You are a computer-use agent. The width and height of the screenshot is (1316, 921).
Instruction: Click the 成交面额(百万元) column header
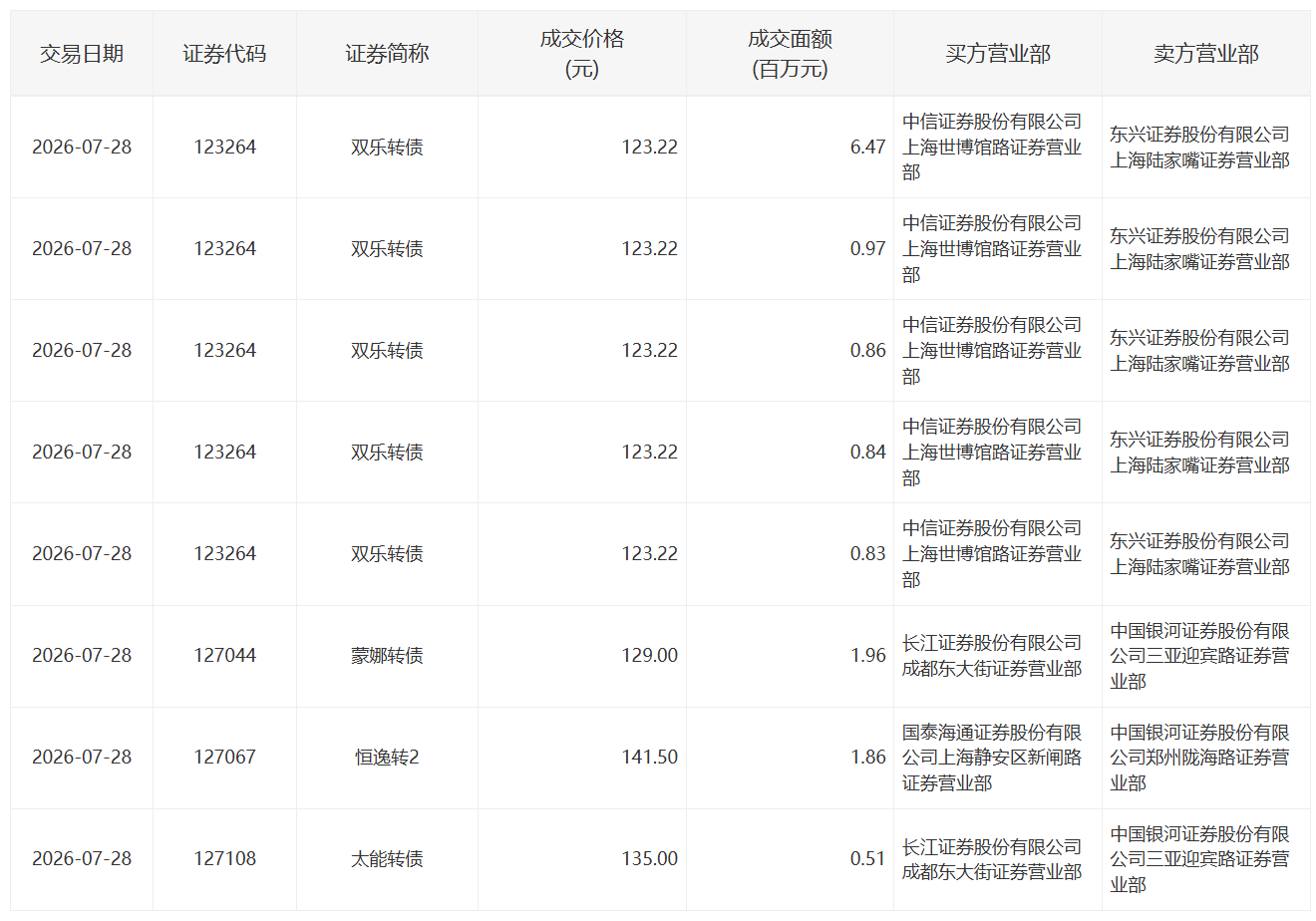click(x=791, y=54)
